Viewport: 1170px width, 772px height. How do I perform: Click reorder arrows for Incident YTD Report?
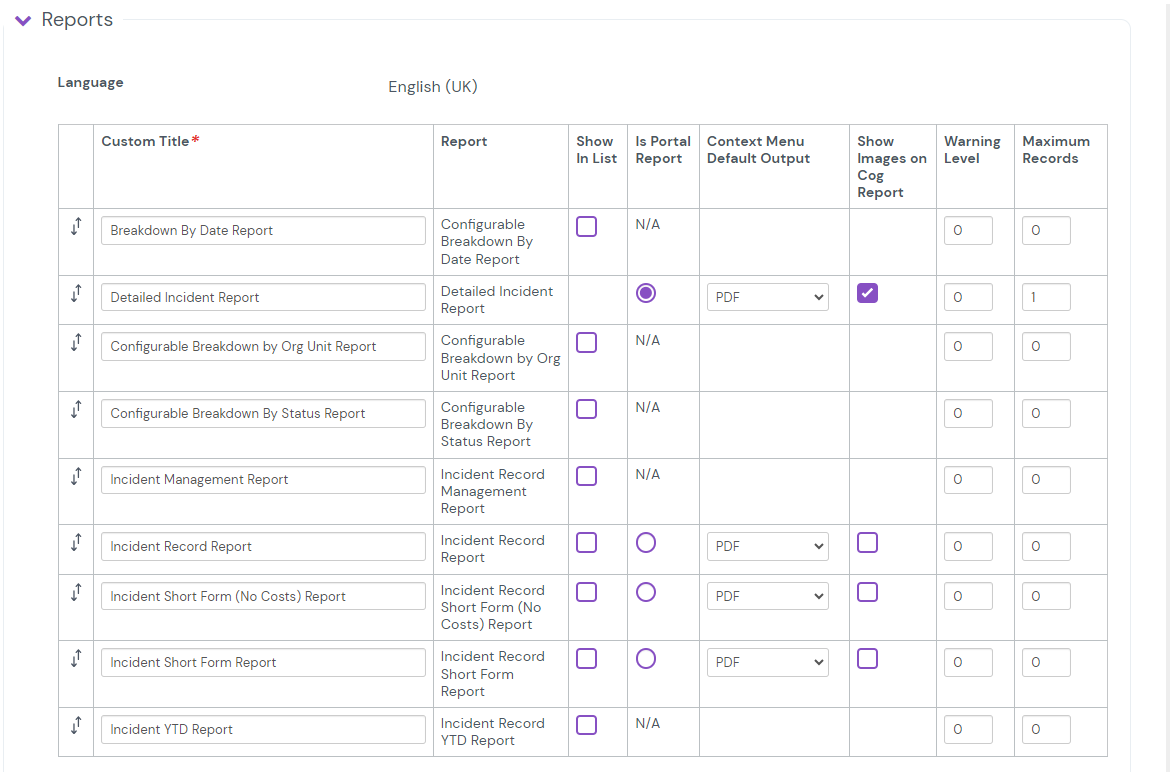point(76,725)
